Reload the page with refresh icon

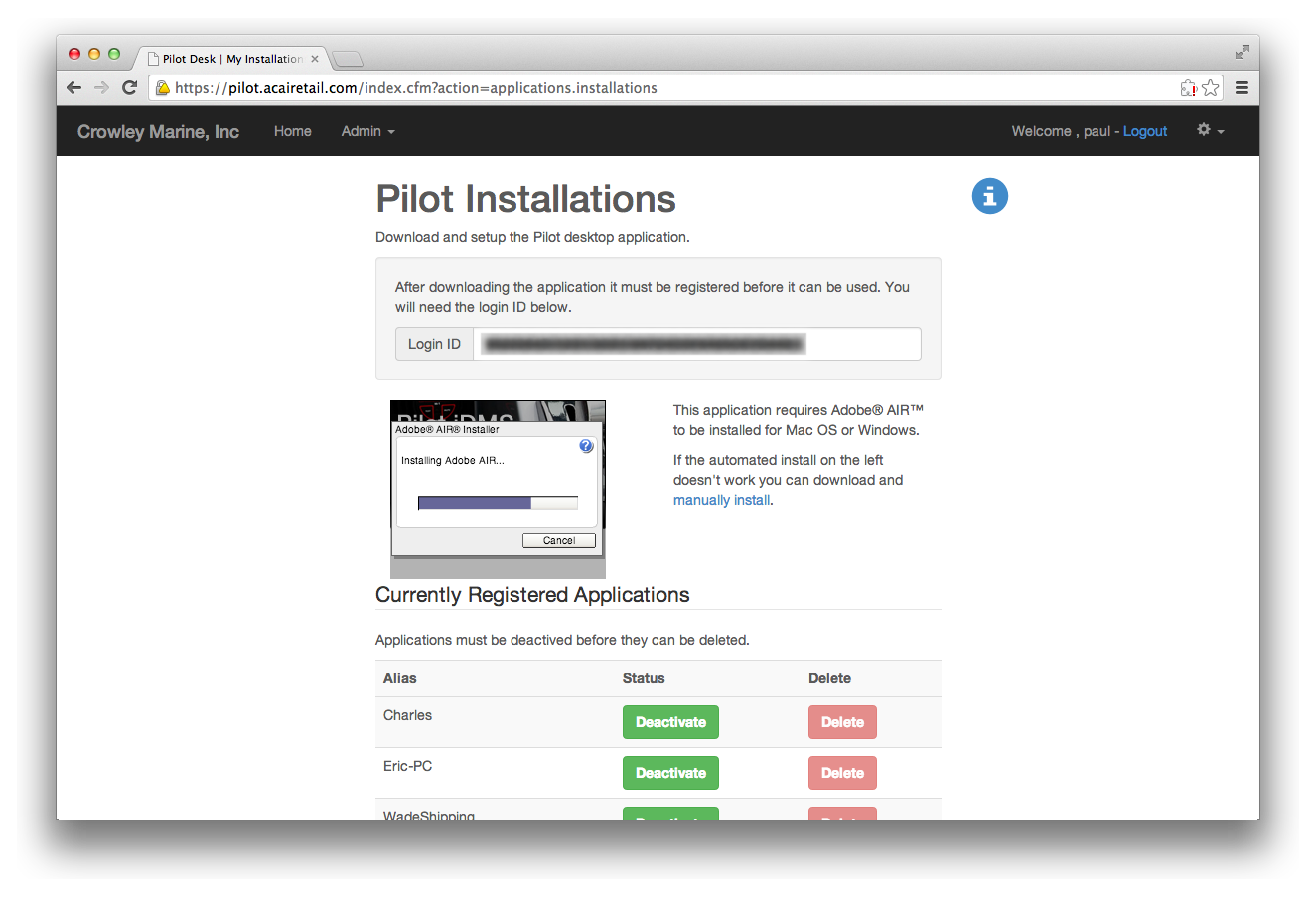129,87
